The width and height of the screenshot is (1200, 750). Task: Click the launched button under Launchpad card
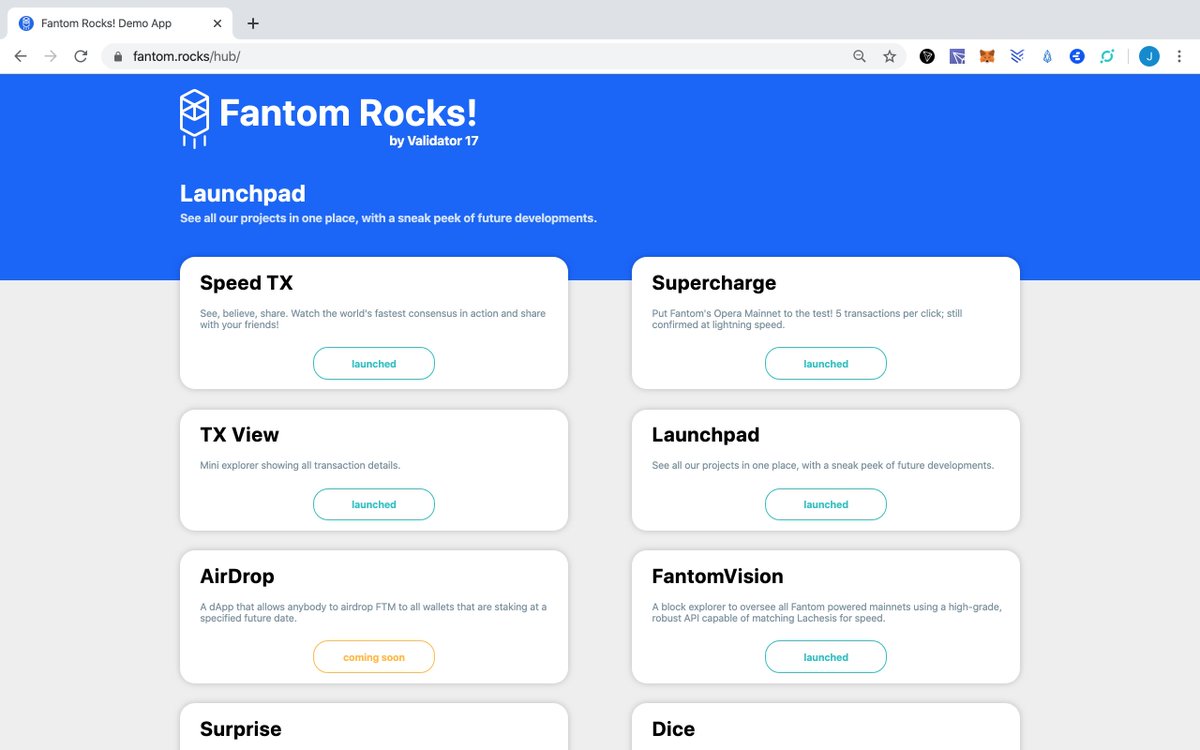tap(826, 504)
